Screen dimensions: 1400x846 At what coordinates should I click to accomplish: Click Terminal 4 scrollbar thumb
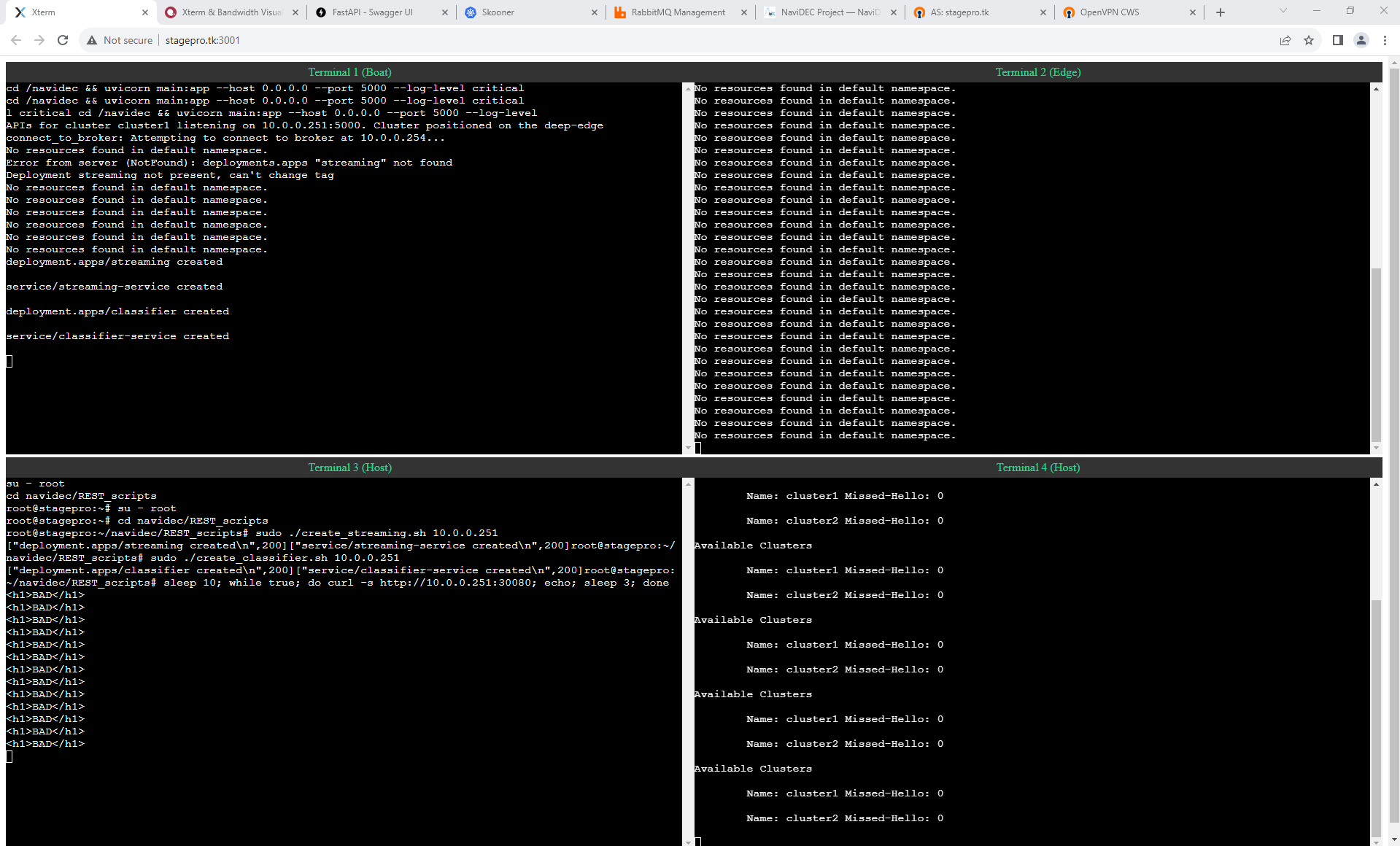[x=1376, y=718]
